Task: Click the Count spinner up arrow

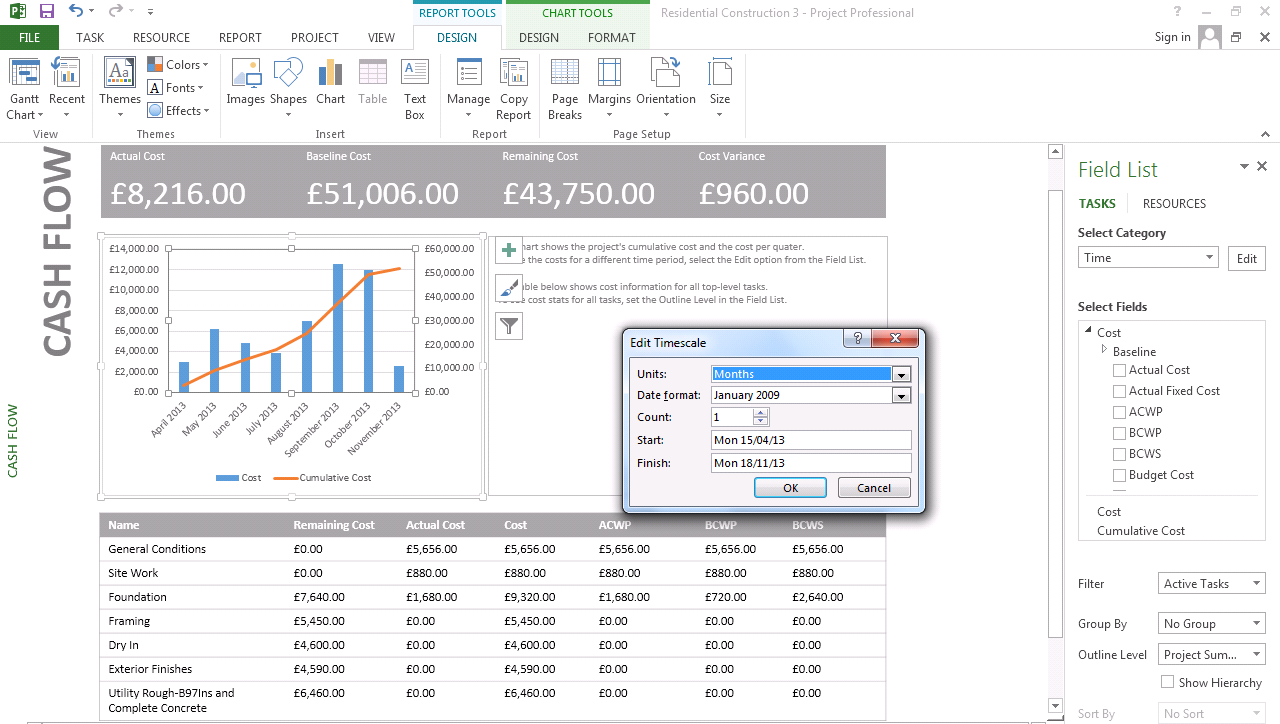Action: point(761,413)
